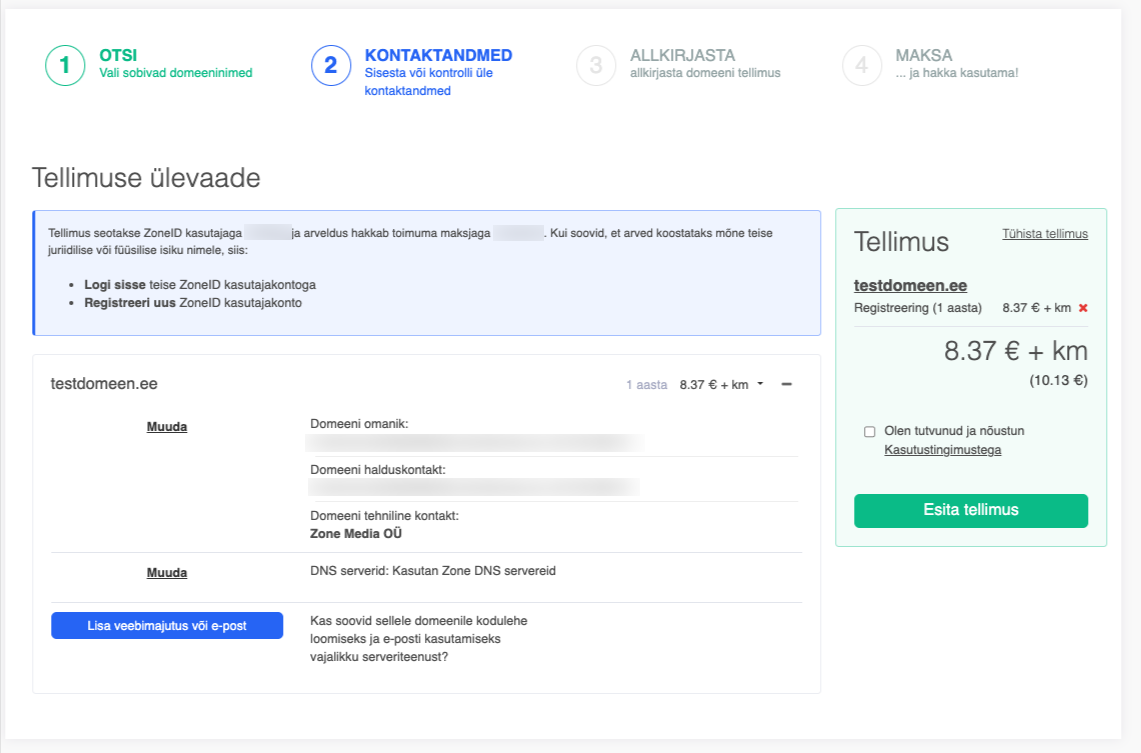The height and width of the screenshot is (753, 1141).
Task: Go to the OTSI step label
Action: tap(119, 56)
